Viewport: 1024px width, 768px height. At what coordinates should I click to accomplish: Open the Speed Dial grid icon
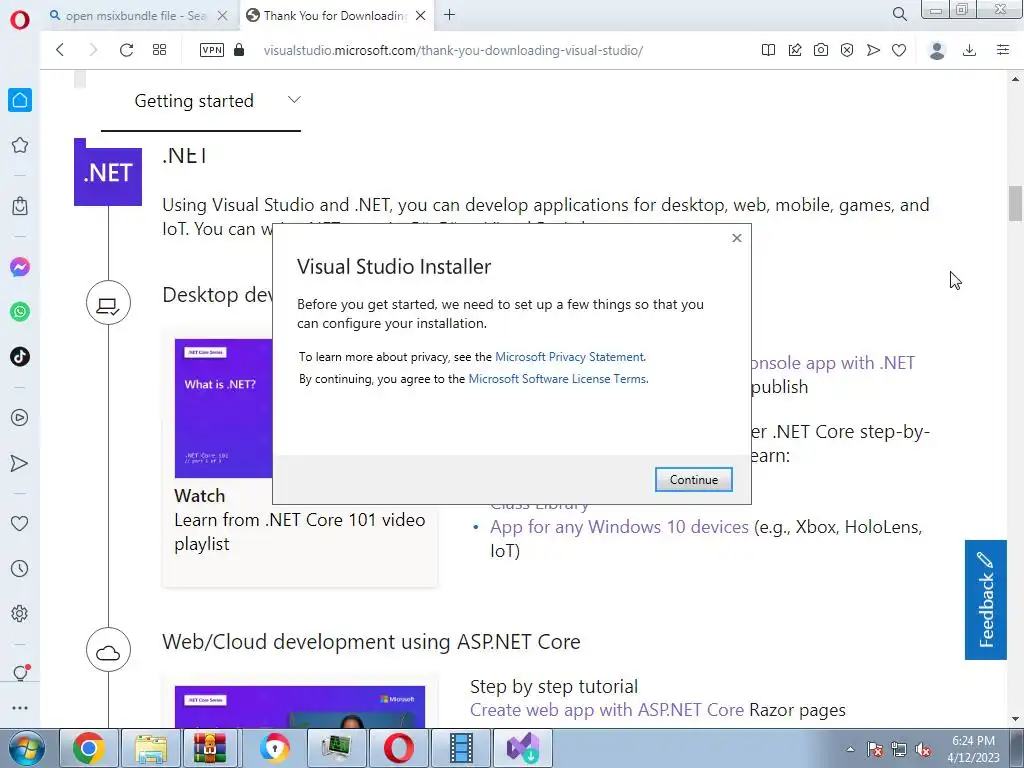tap(159, 50)
